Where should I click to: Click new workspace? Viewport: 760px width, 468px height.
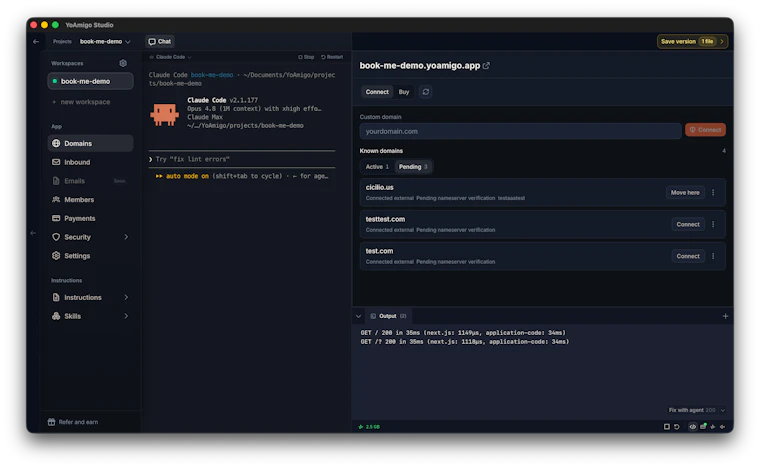coord(81,102)
